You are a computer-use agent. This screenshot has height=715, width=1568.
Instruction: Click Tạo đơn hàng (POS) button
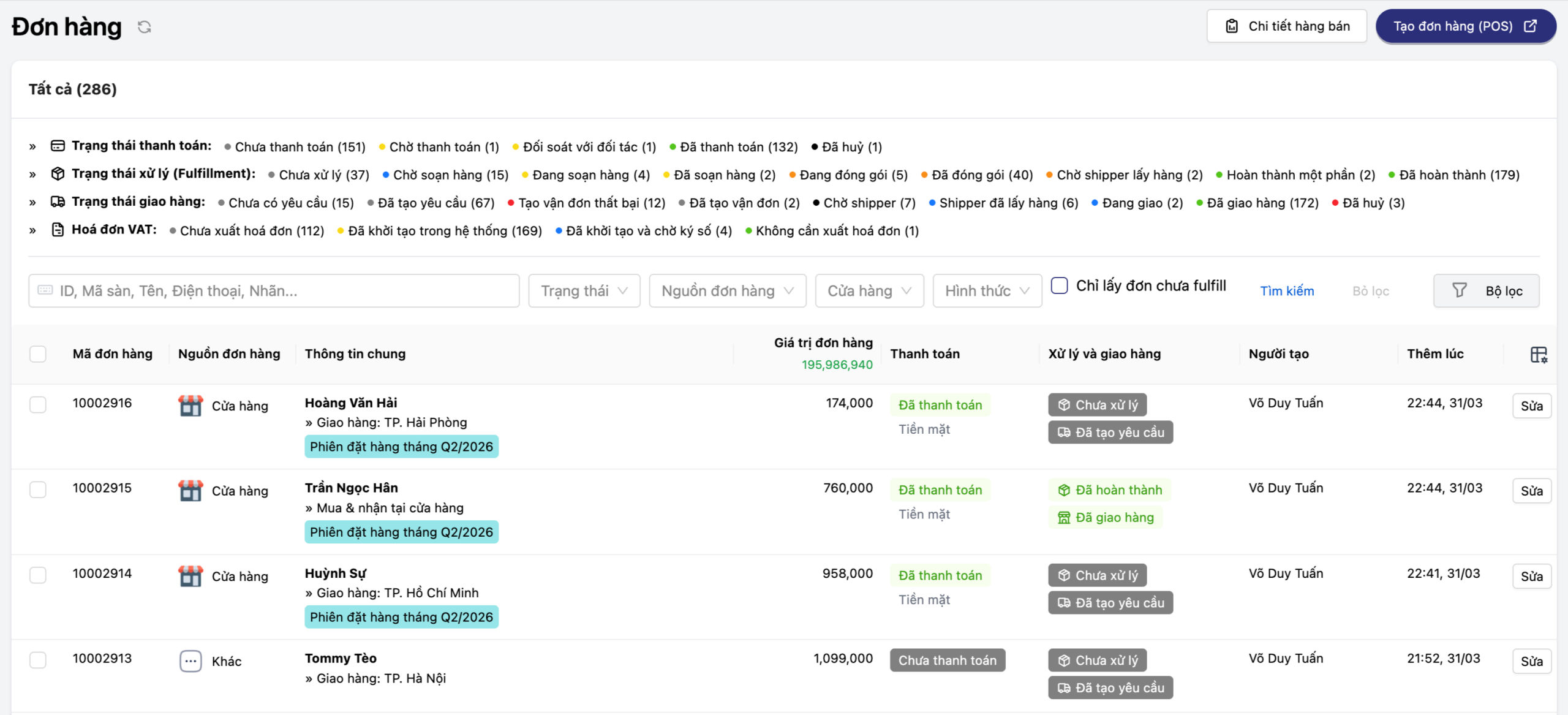click(1464, 26)
